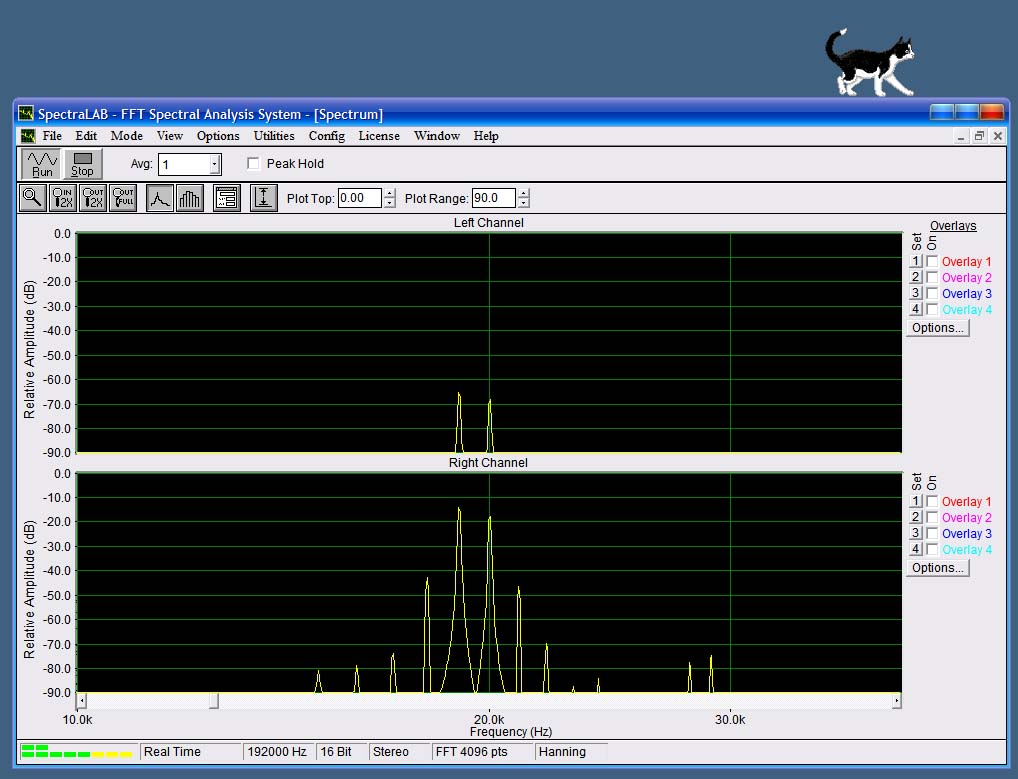Enable the Peak Hold checkbox
Viewport: 1018px width, 779px height.
(x=254, y=164)
